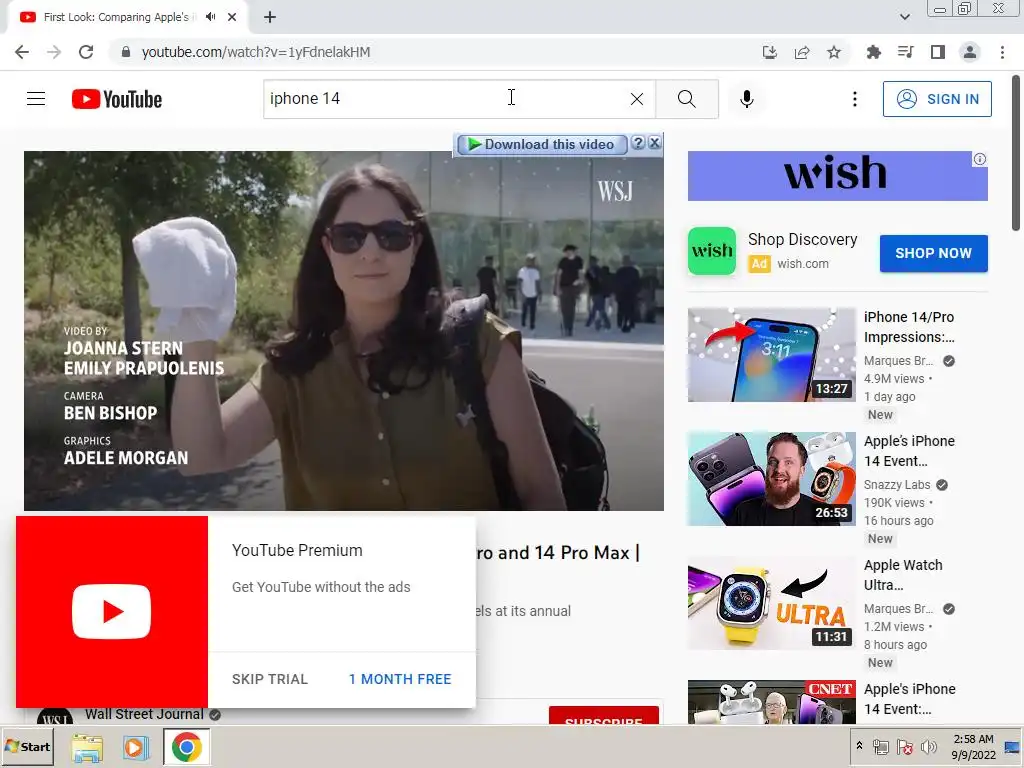The height and width of the screenshot is (768, 1024).
Task: Click red YouTube Premium logo image
Action: (x=112, y=612)
